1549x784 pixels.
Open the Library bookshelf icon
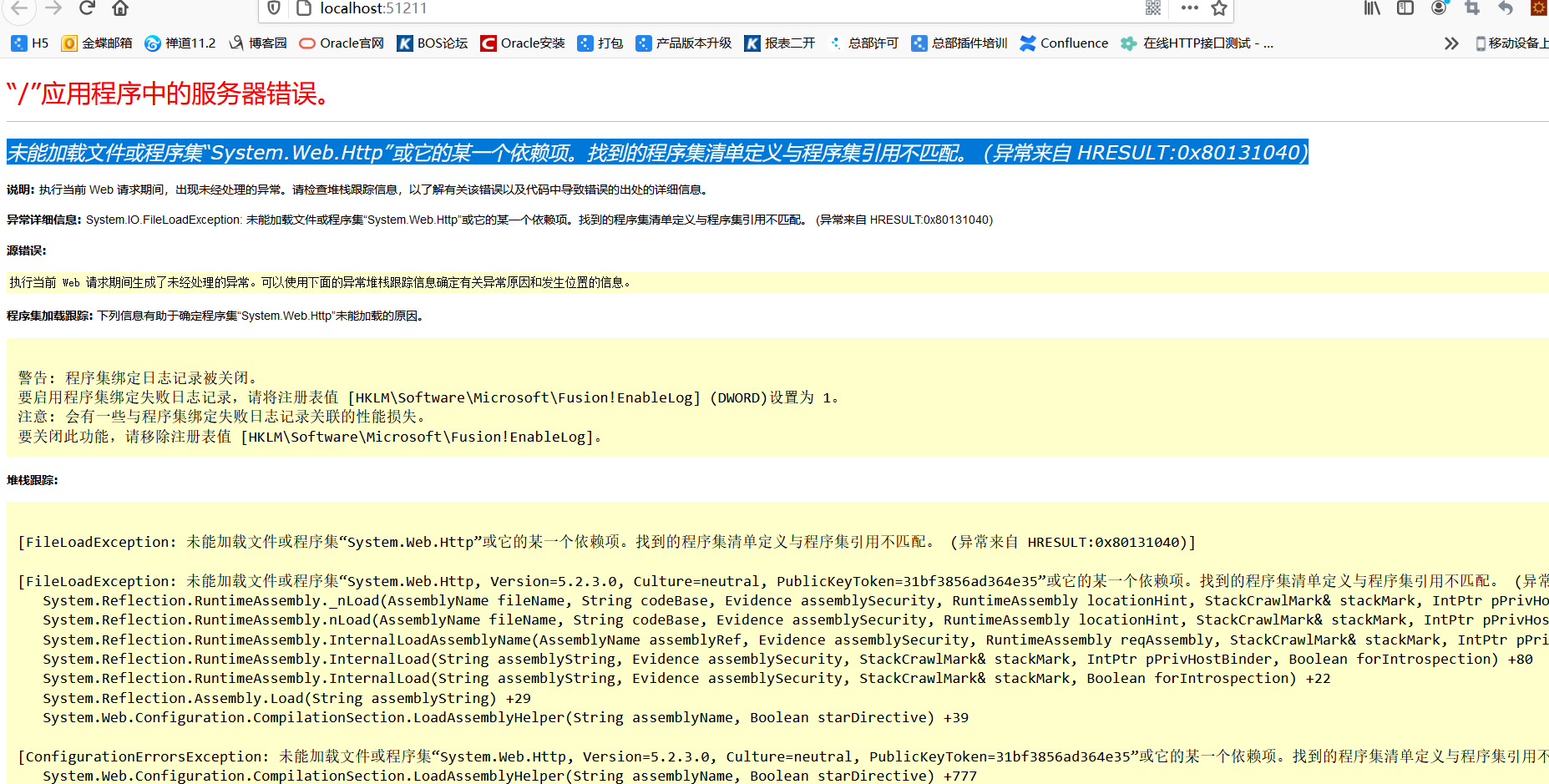pos(1372,8)
